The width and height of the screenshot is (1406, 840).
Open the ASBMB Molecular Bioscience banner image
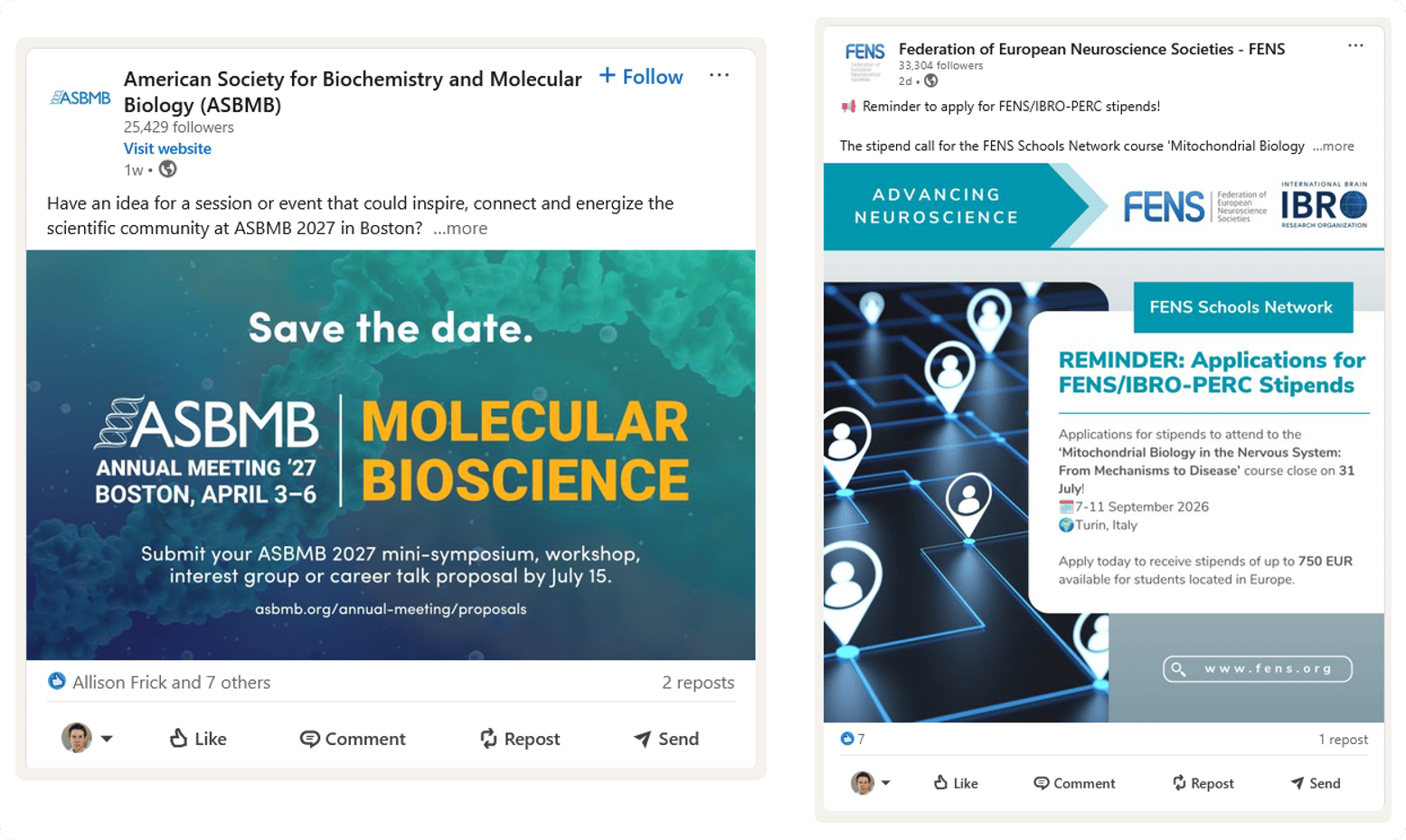coord(391,455)
